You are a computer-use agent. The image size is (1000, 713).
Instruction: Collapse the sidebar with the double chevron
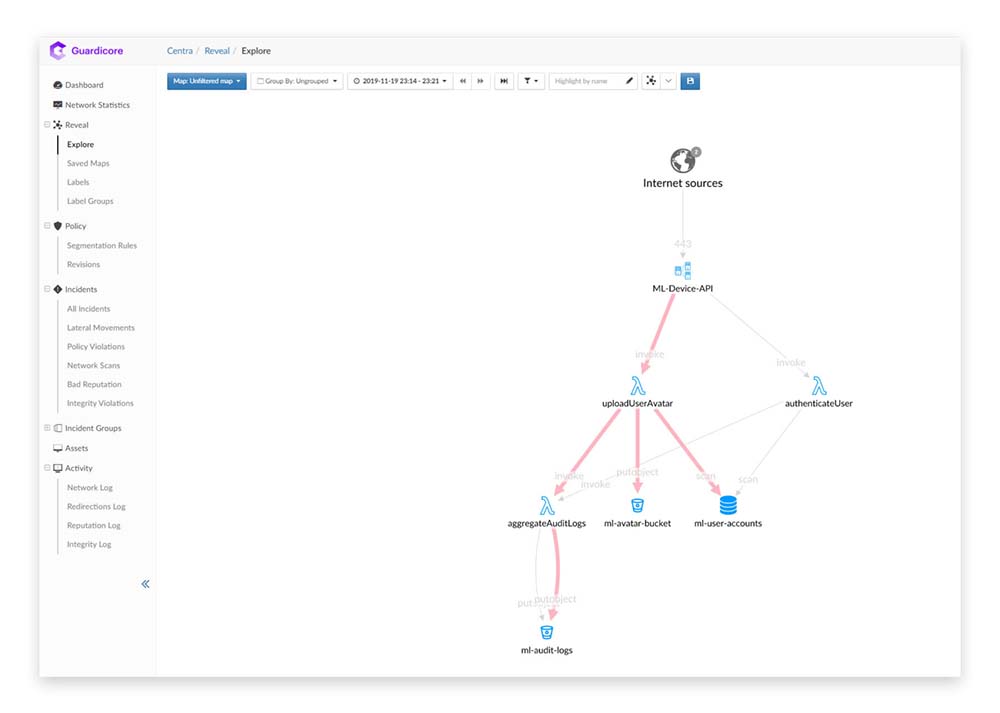pos(145,584)
